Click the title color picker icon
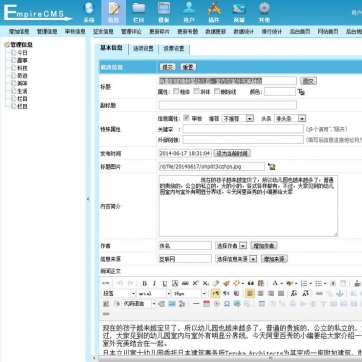Screen dimensions: 362x362 (x=301, y=92)
